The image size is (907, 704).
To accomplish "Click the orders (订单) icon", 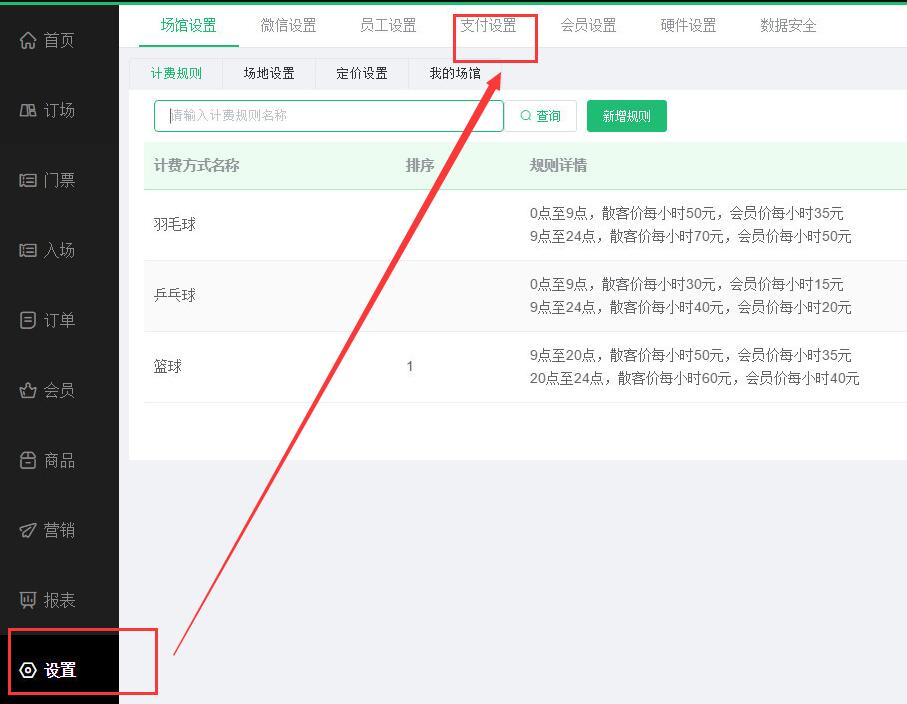I will pyautogui.click(x=28, y=320).
